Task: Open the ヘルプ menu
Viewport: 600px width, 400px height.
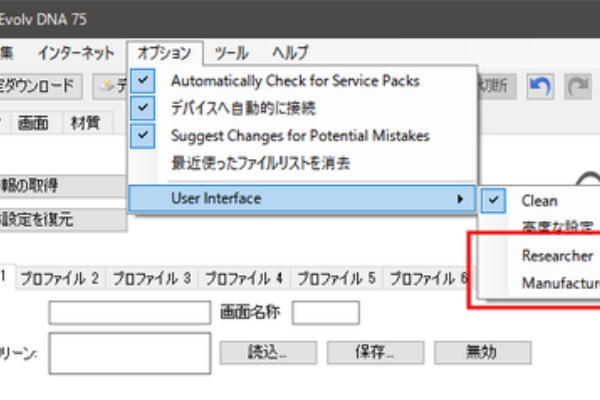Action: 290,52
